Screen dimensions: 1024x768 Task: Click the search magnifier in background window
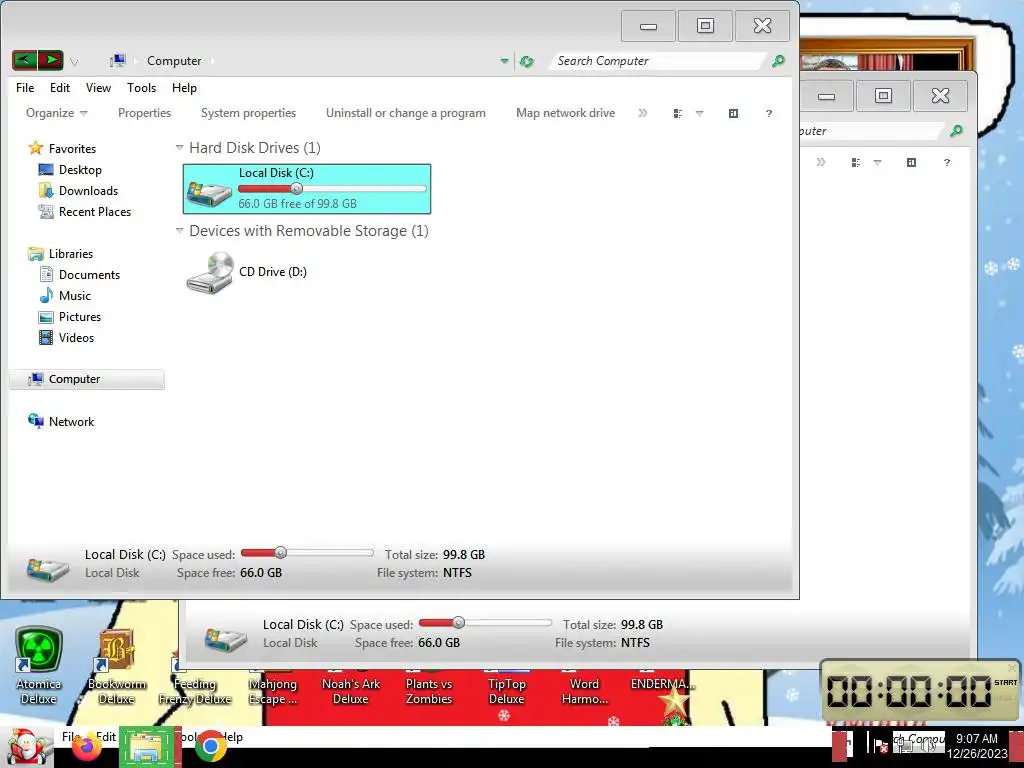pyautogui.click(x=956, y=131)
